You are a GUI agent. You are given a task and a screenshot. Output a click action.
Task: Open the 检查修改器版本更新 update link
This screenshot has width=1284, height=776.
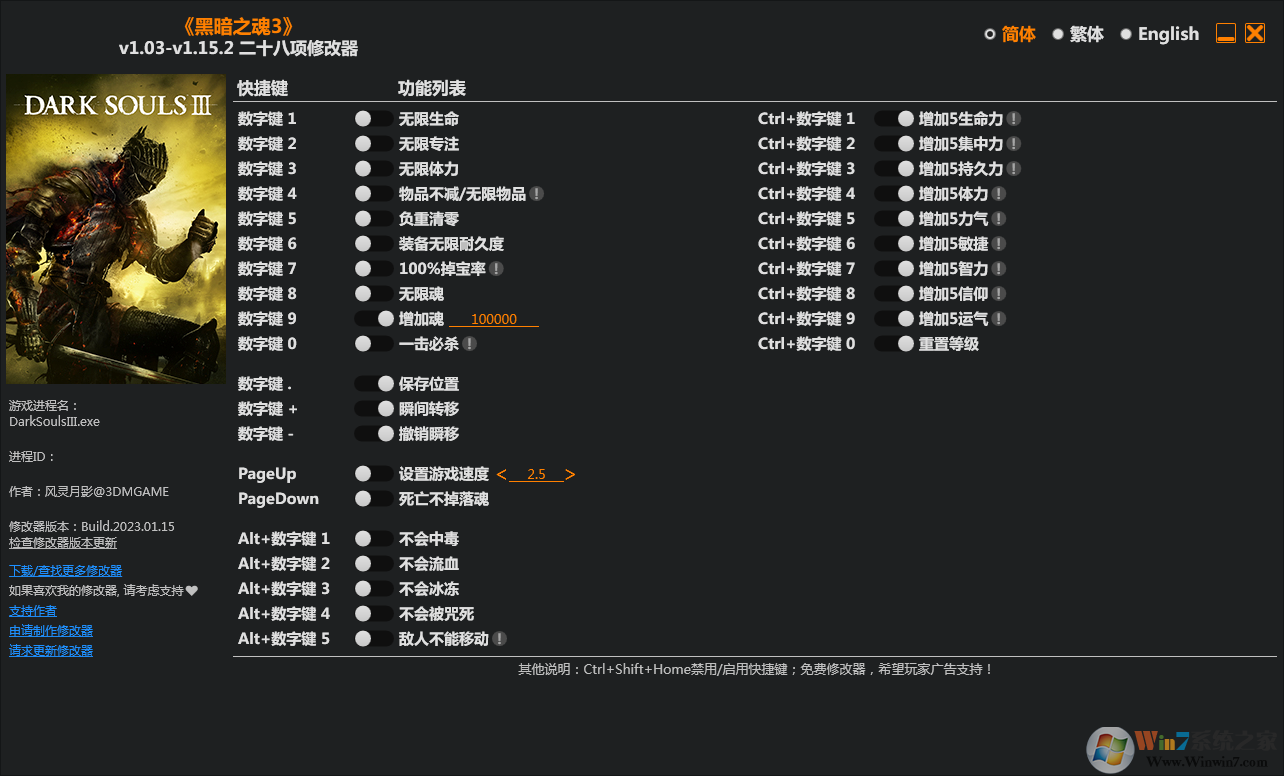pyautogui.click(x=63, y=542)
